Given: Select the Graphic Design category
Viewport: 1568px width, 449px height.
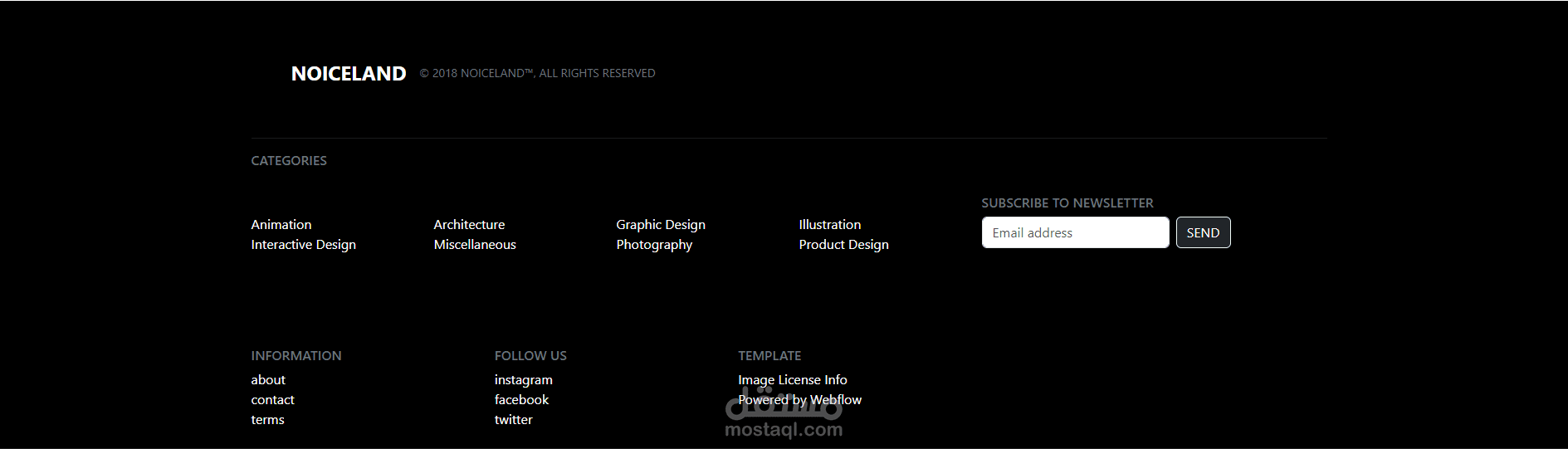Looking at the screenshot, I should click(661, 224).
